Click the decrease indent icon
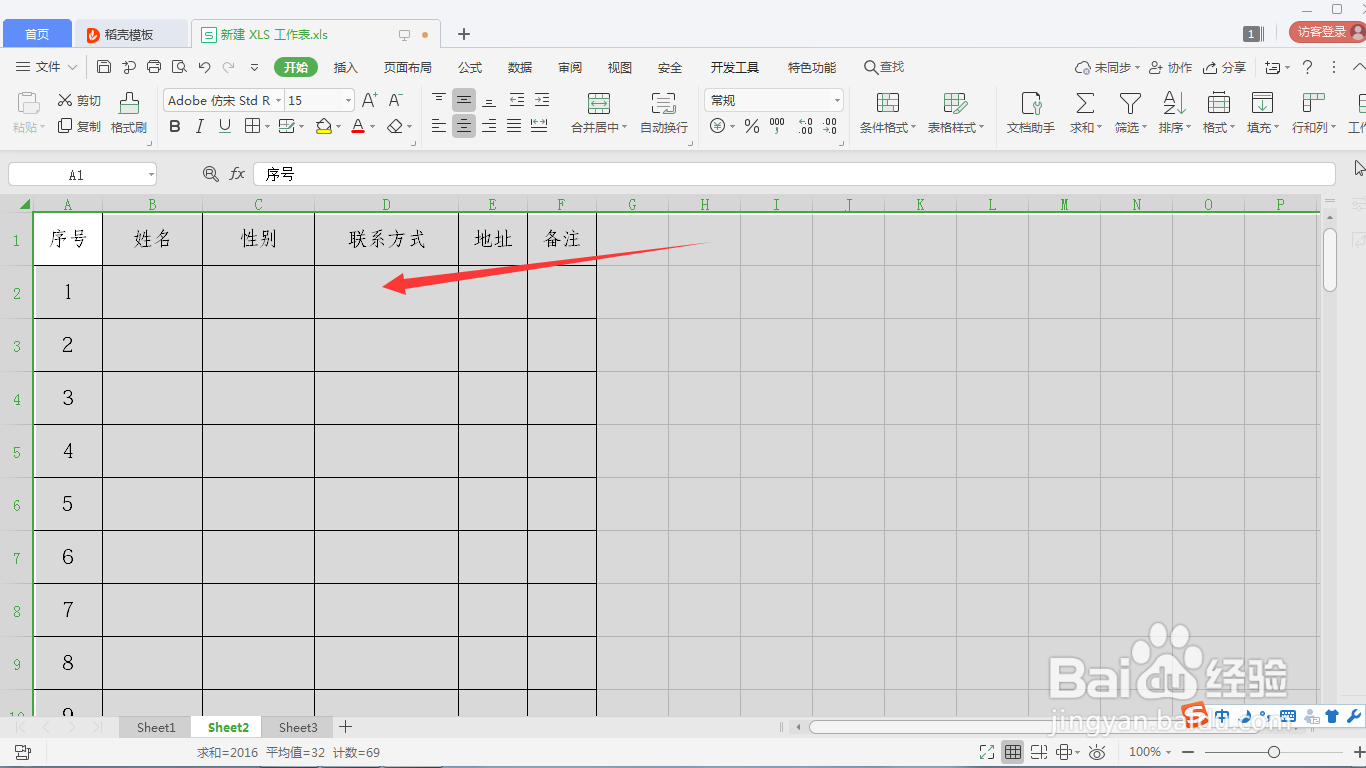This screenshot has height=768, width=1366. point(516,100)
